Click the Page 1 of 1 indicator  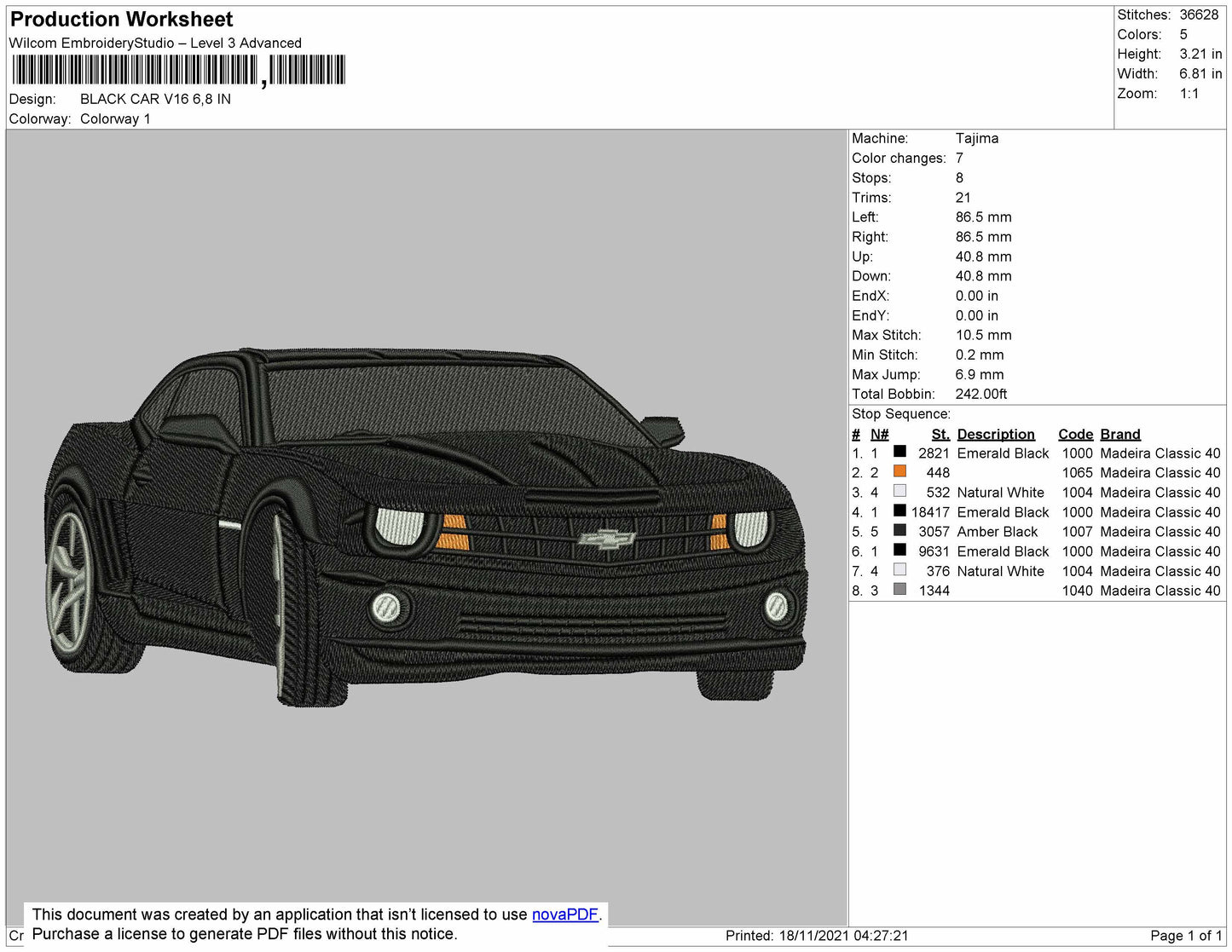click(x=1186, y=936)
